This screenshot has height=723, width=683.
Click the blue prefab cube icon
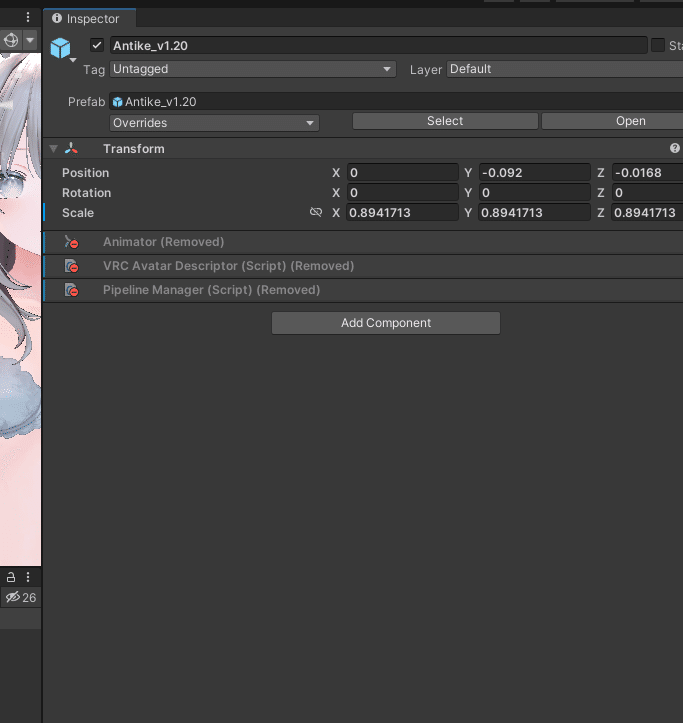(x=60, y=48)
